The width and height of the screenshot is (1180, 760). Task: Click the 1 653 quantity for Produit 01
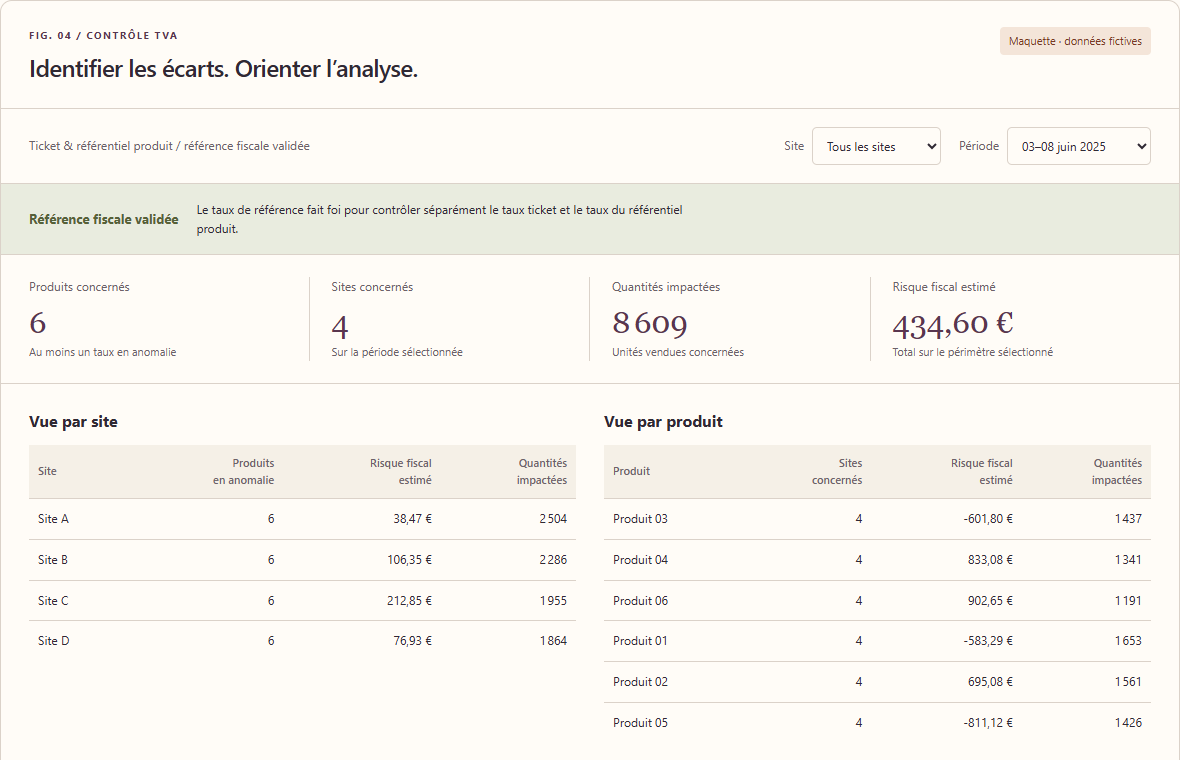pyautogui.click(x=1128, y=641)
